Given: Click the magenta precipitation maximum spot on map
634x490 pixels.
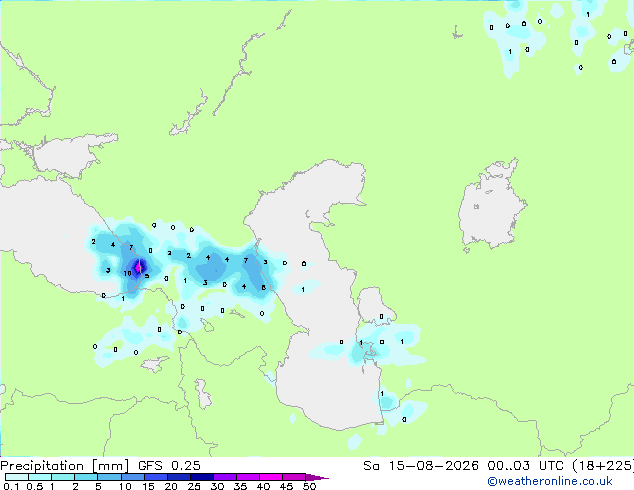Looking at the screenshot, I should pos(138,267).
